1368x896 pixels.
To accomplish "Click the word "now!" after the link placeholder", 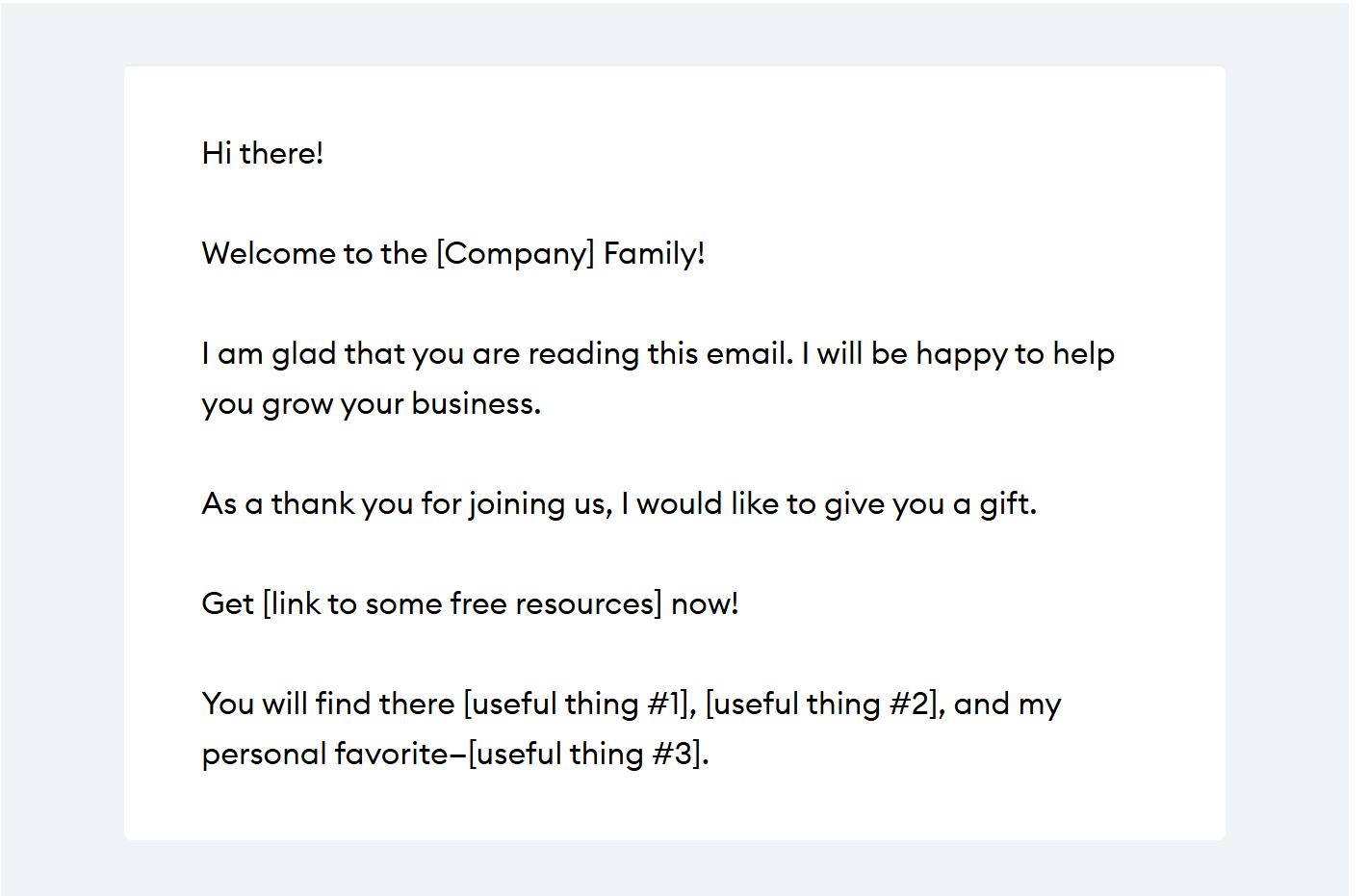I will pyautogui.click(x=705, y=603).
